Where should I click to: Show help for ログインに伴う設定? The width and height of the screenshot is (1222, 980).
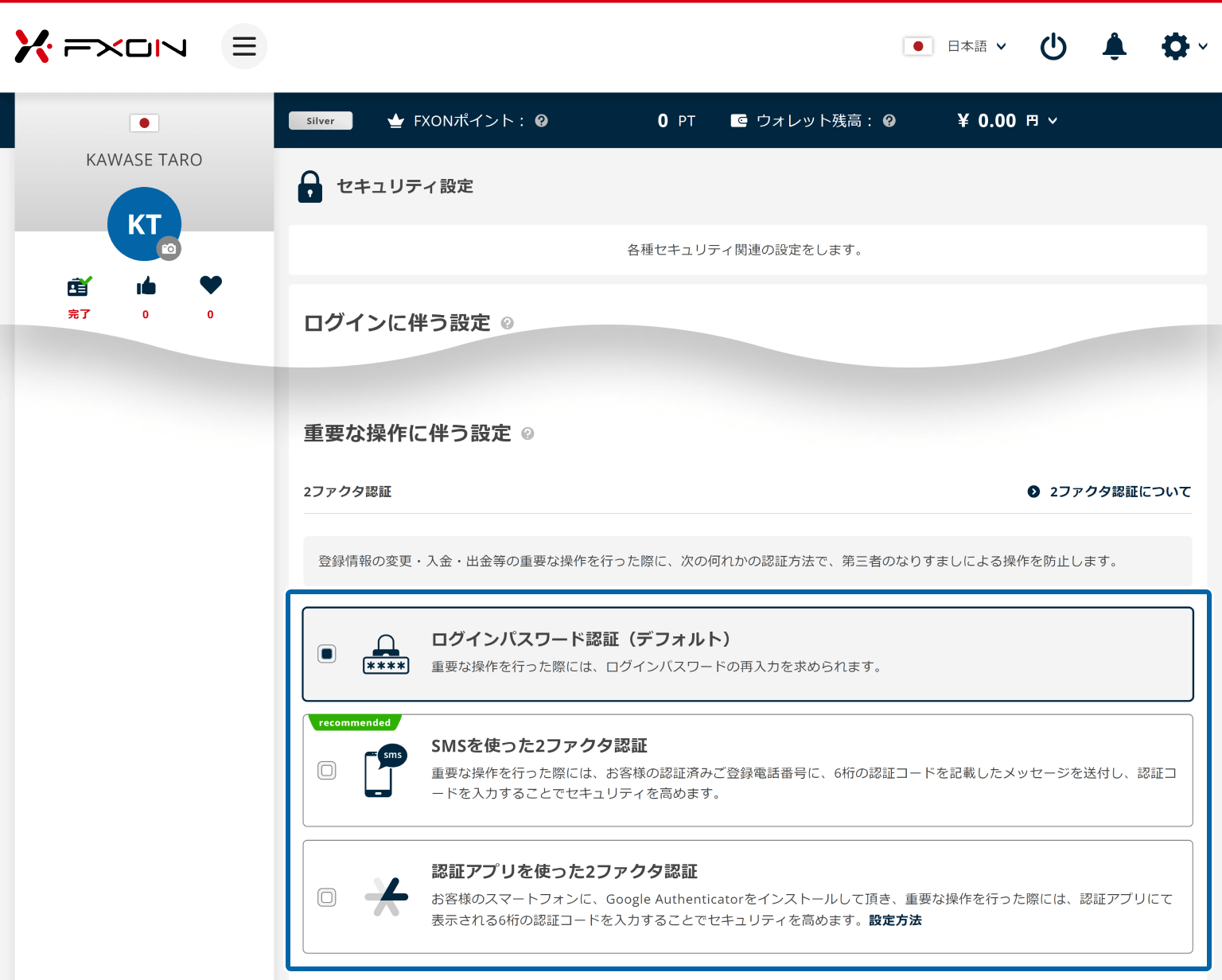click(508, 323)
